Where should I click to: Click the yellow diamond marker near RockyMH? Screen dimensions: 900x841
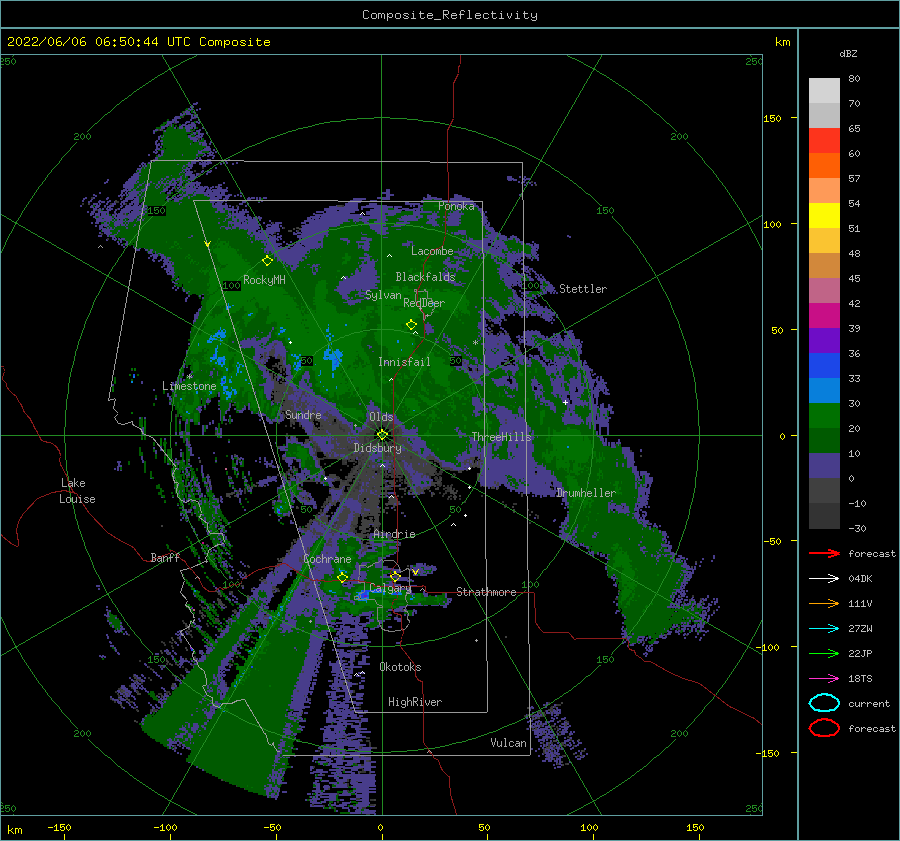coord(267,261)
